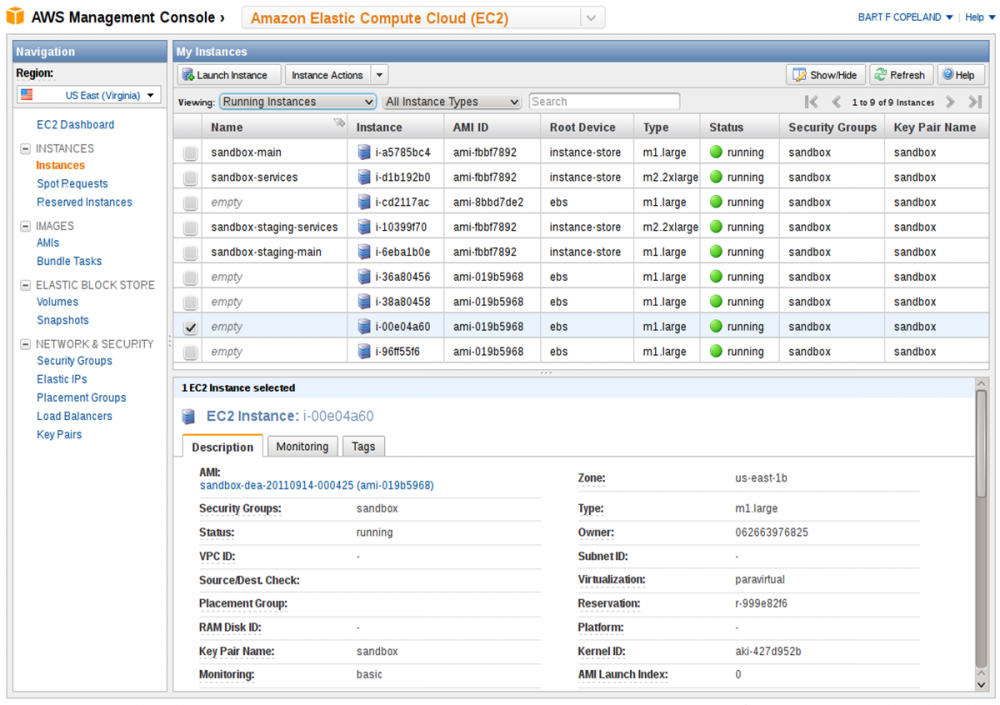
Task: Open the Instance Actions arrow dropdown
Action: point(379,75)
